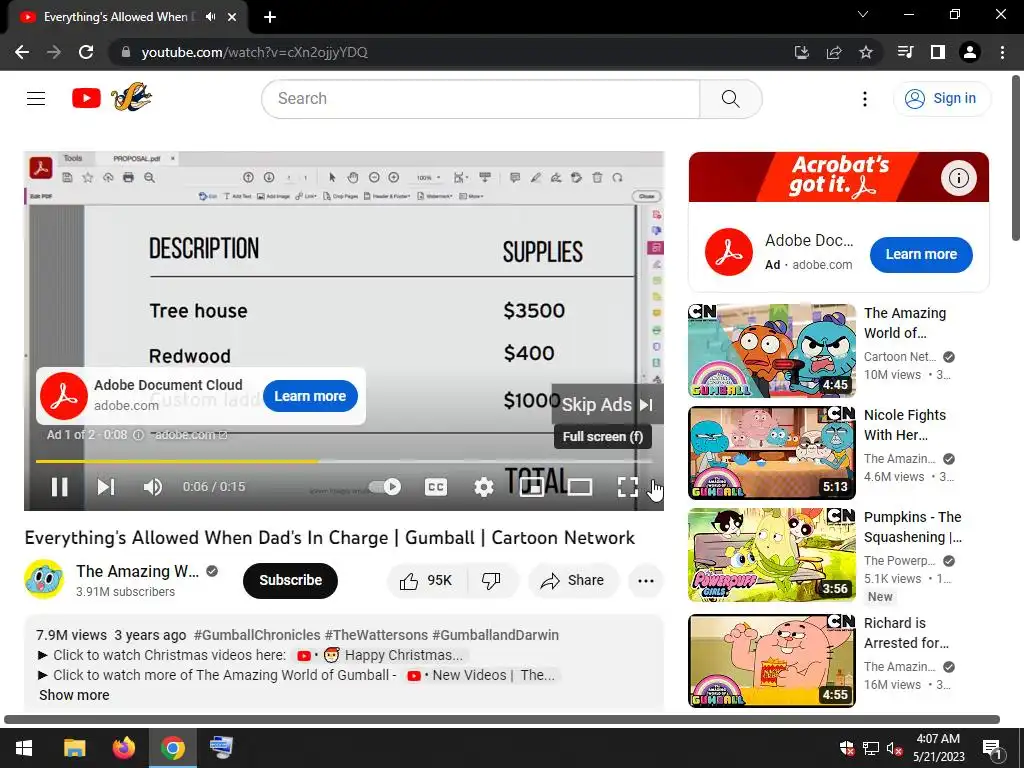This screenshot has width=1024, height=768.
Task: Click Learn more on video ad overlay
Action: (310, 396)
